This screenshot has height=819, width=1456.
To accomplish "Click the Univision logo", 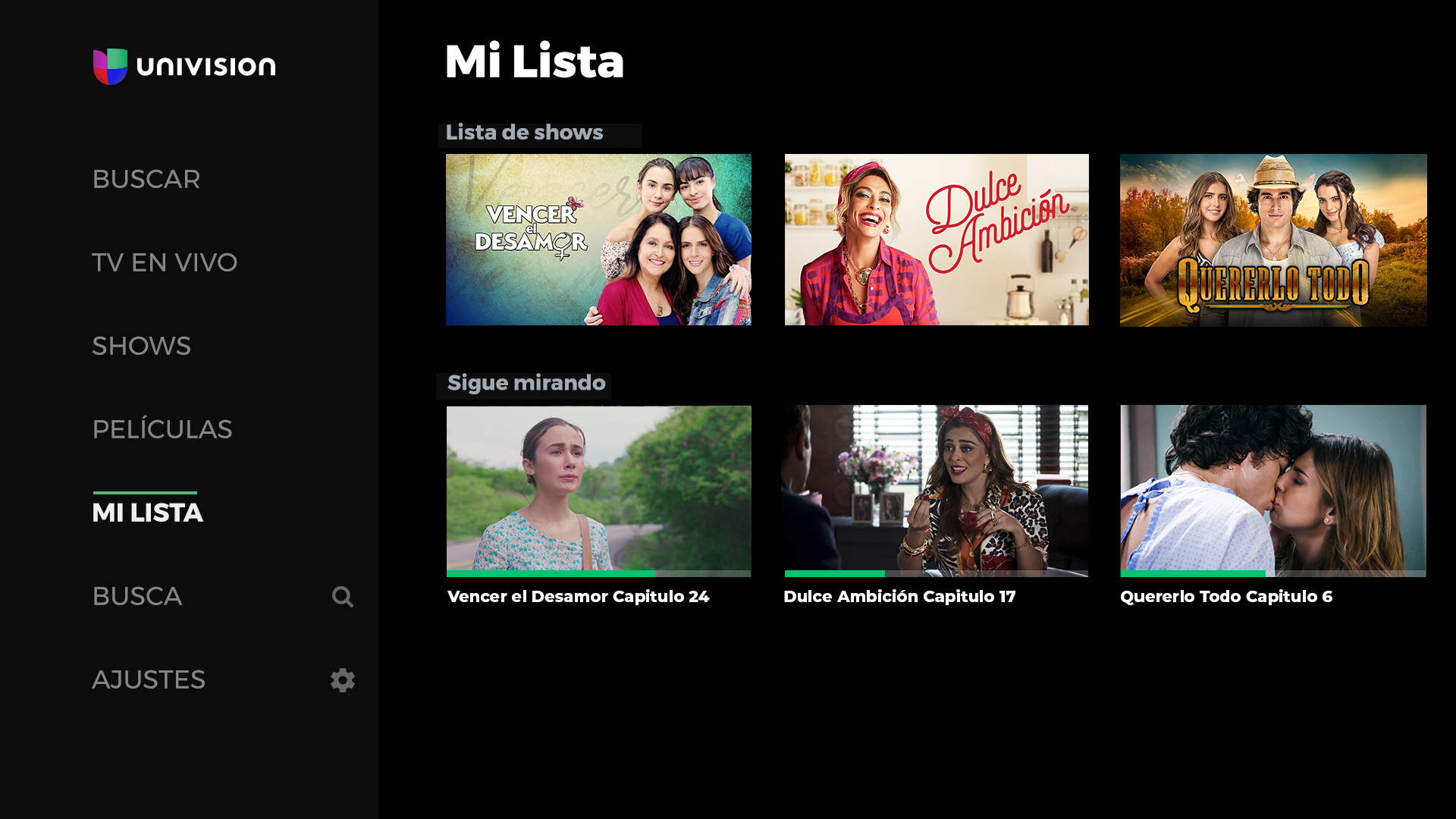I will tap(184, 67).
